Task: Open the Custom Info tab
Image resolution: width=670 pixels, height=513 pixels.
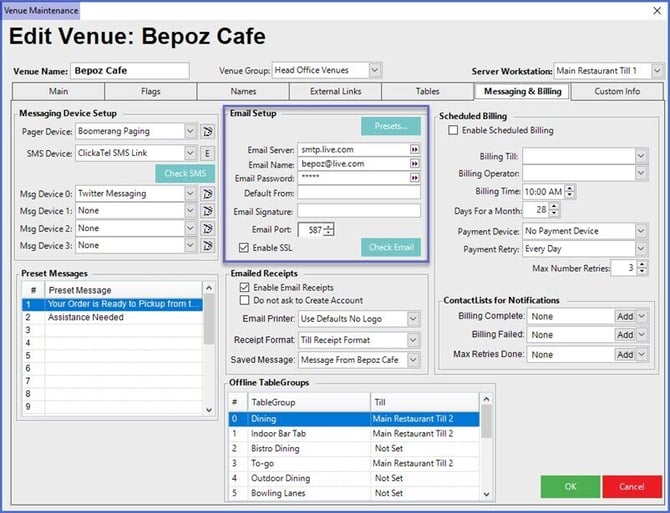Action: point(616,92)
